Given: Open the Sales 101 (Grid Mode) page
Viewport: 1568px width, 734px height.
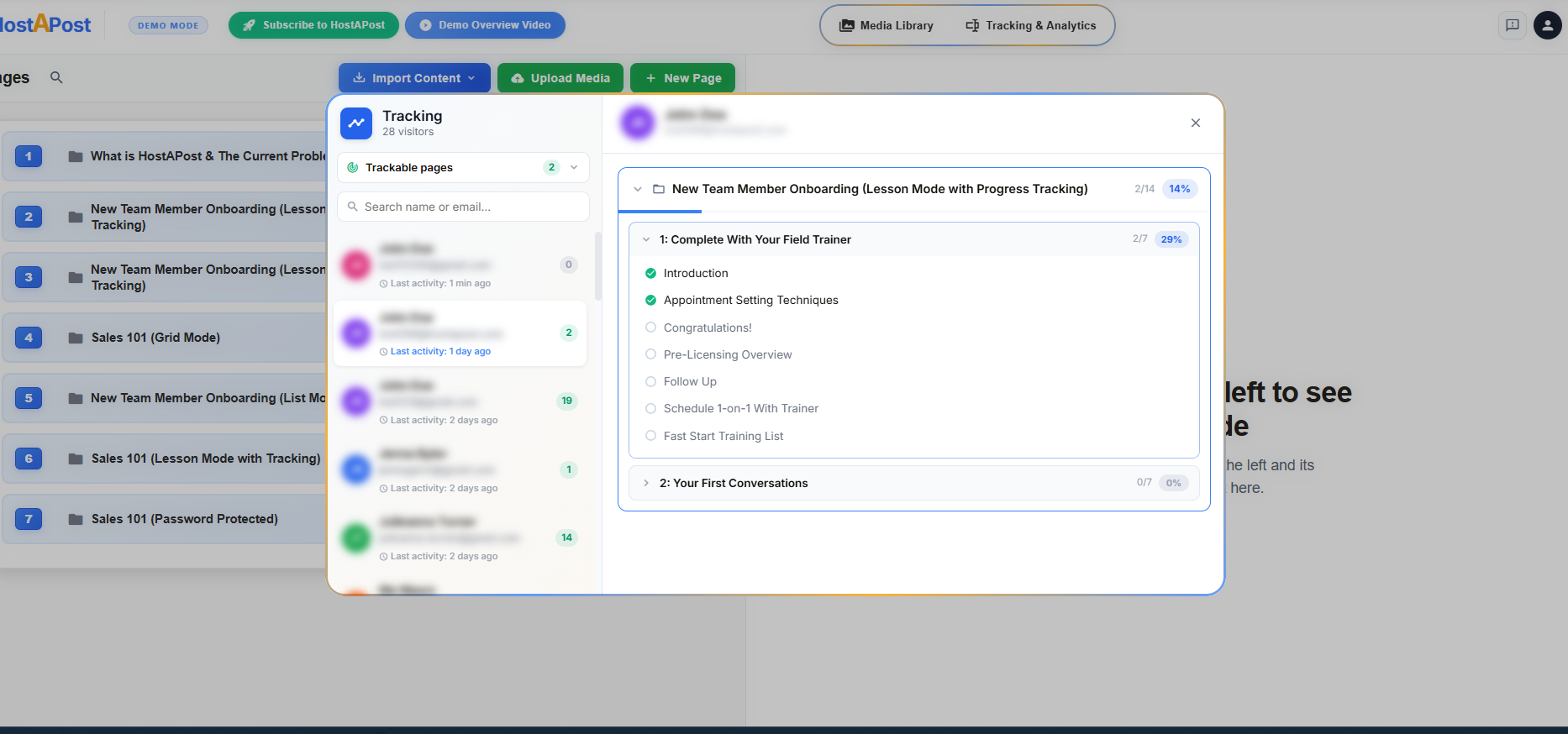Looking at the screenshot, I should pos(164,338).
